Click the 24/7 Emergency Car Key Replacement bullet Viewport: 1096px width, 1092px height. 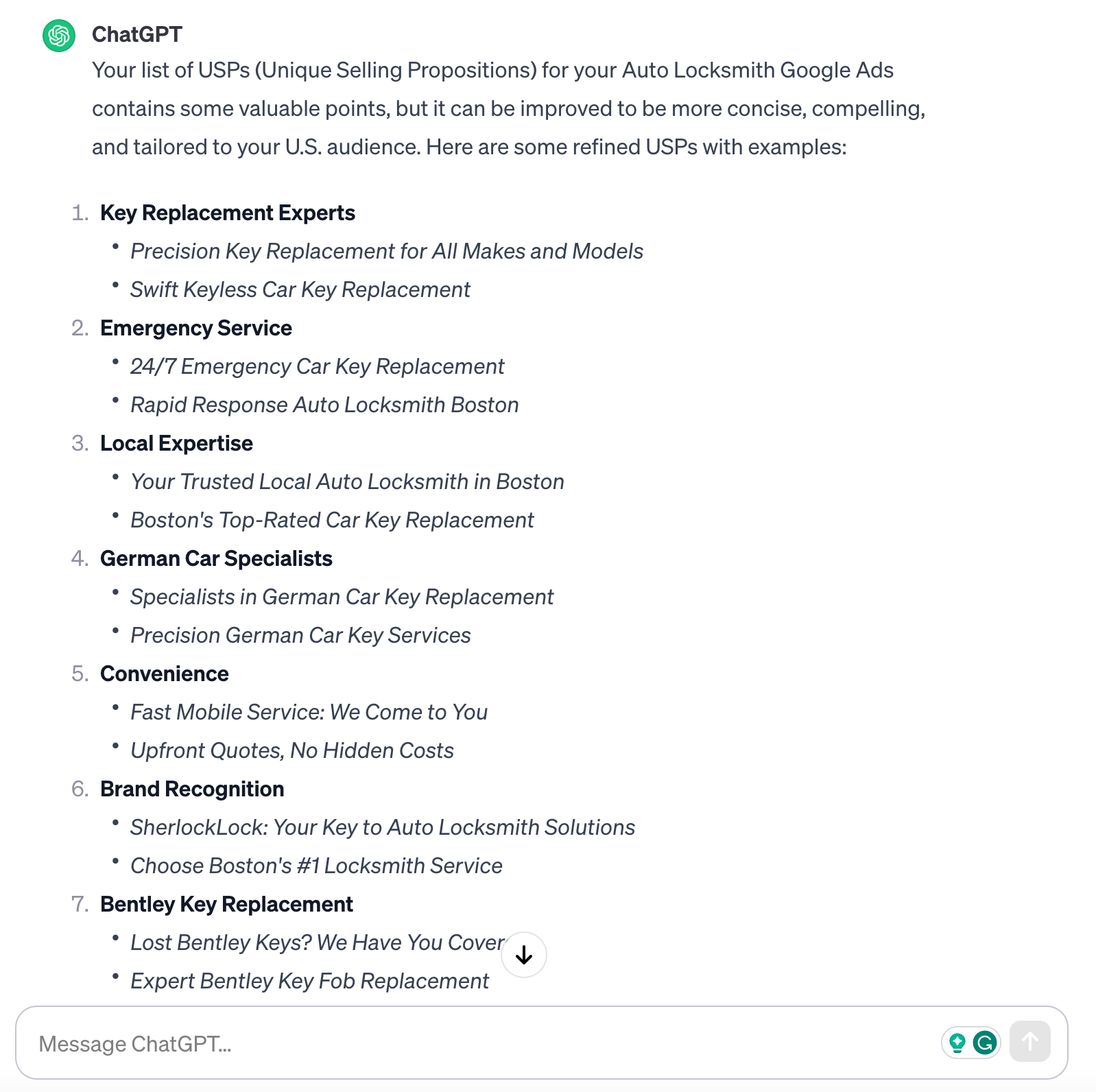317,367
